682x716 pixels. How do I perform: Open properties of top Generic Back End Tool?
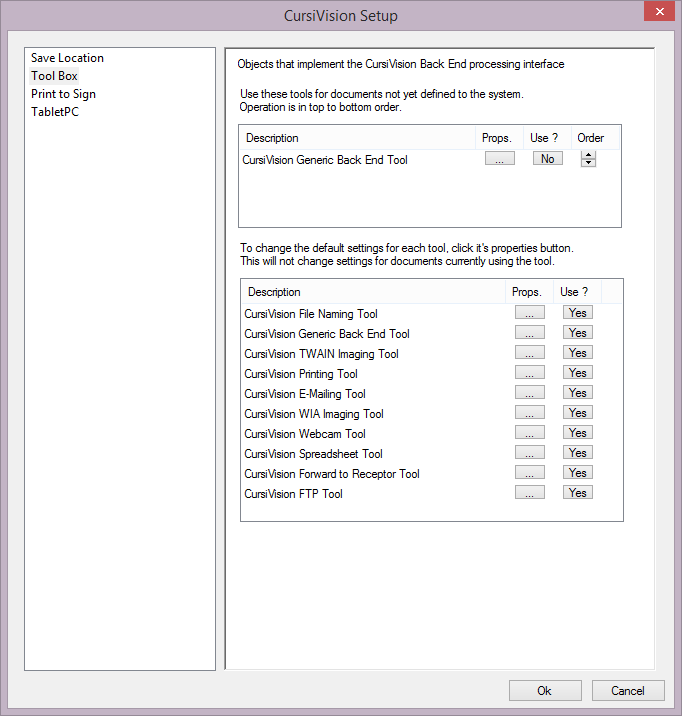(499, 158)
